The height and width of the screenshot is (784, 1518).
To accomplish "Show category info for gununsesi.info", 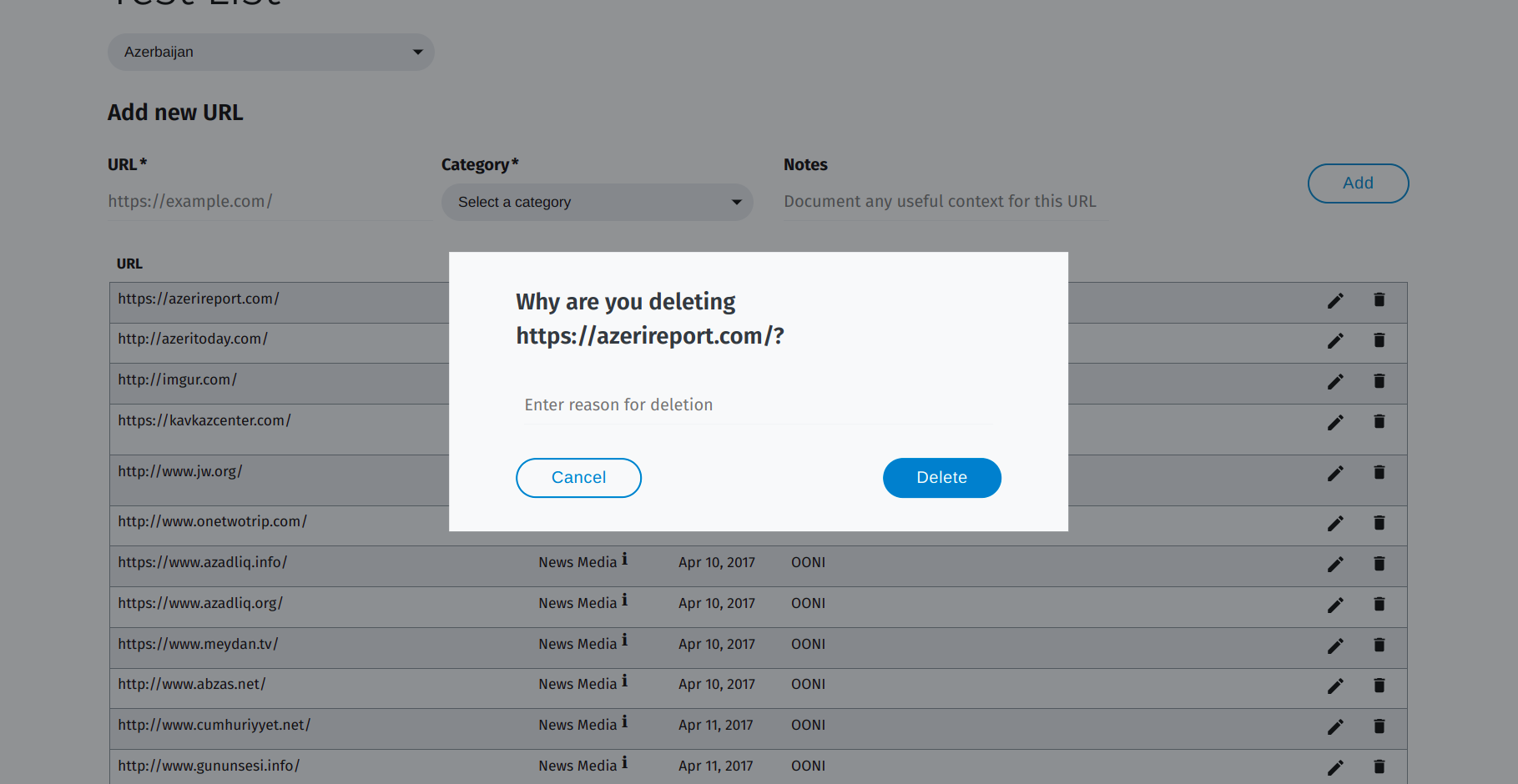I will click(624, 762).
